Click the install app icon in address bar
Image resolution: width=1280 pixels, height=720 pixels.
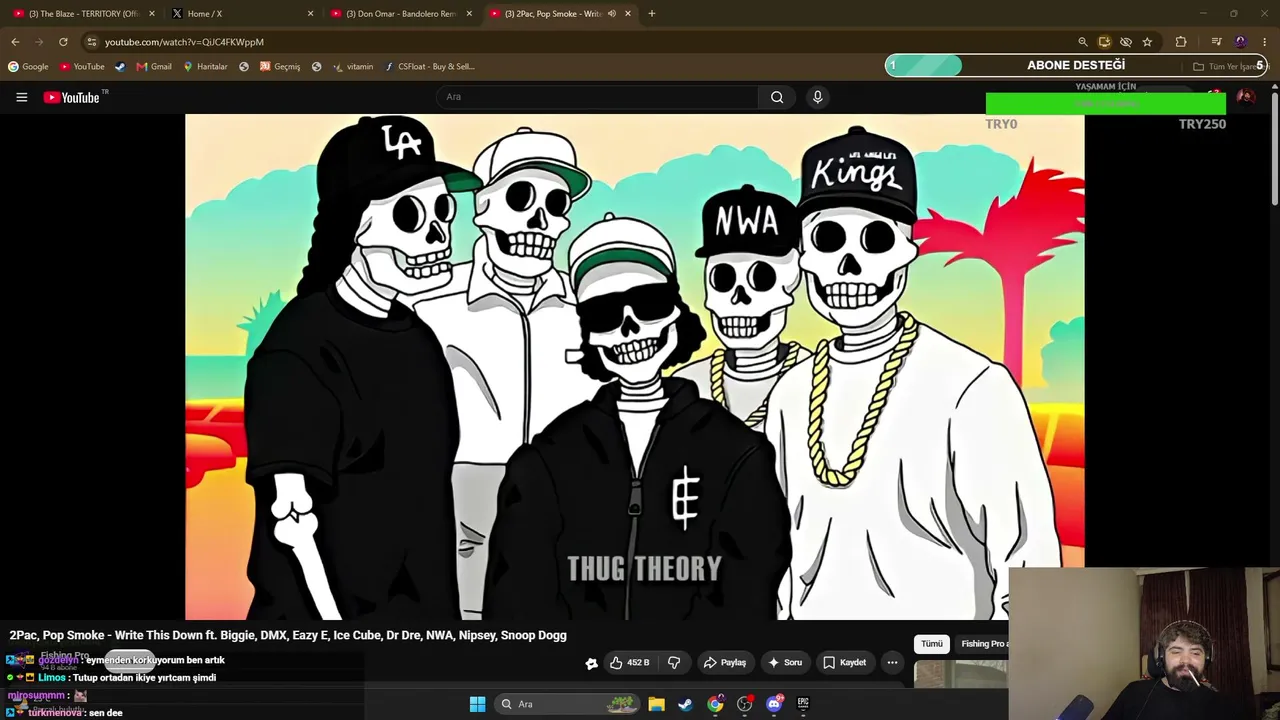[1104, 42]
